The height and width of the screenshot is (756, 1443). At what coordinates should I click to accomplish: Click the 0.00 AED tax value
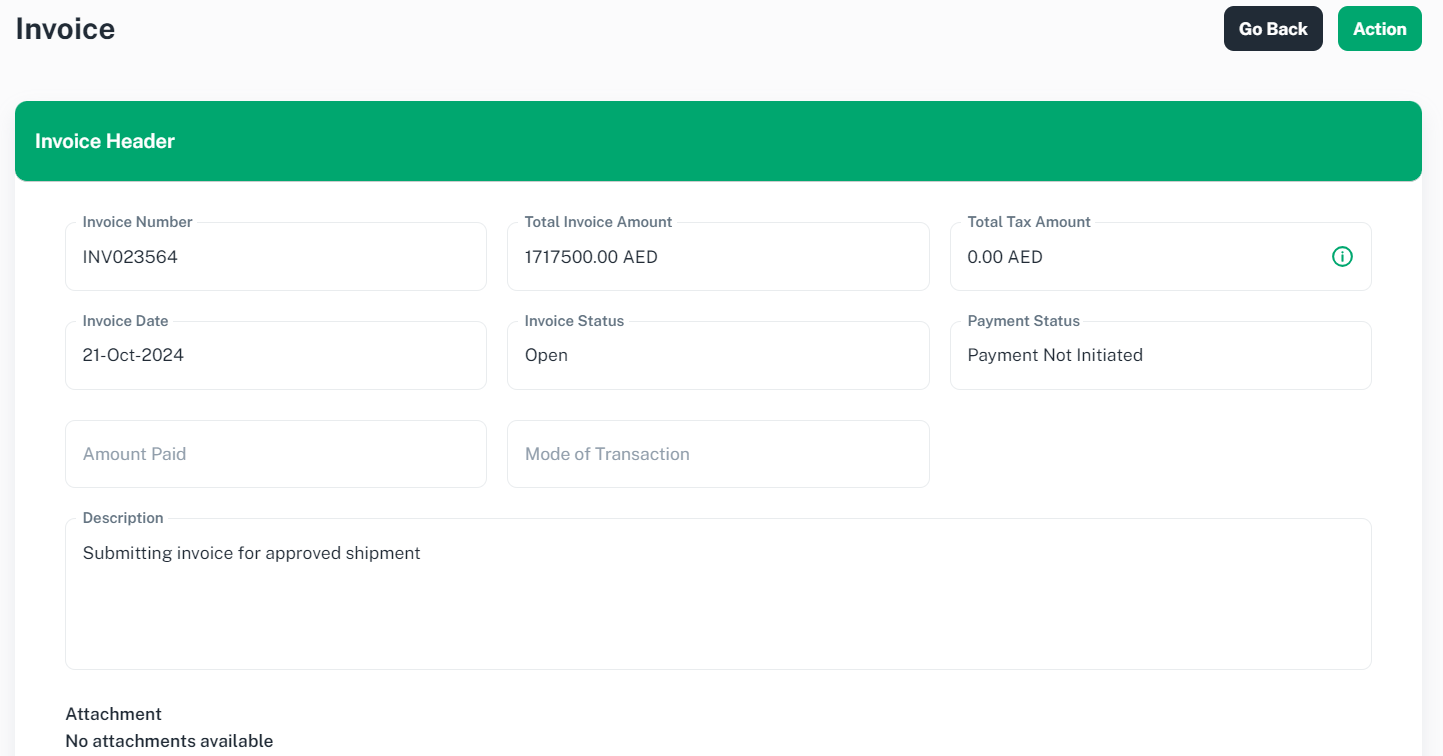pyautogui.click(x=1005, y=257)
